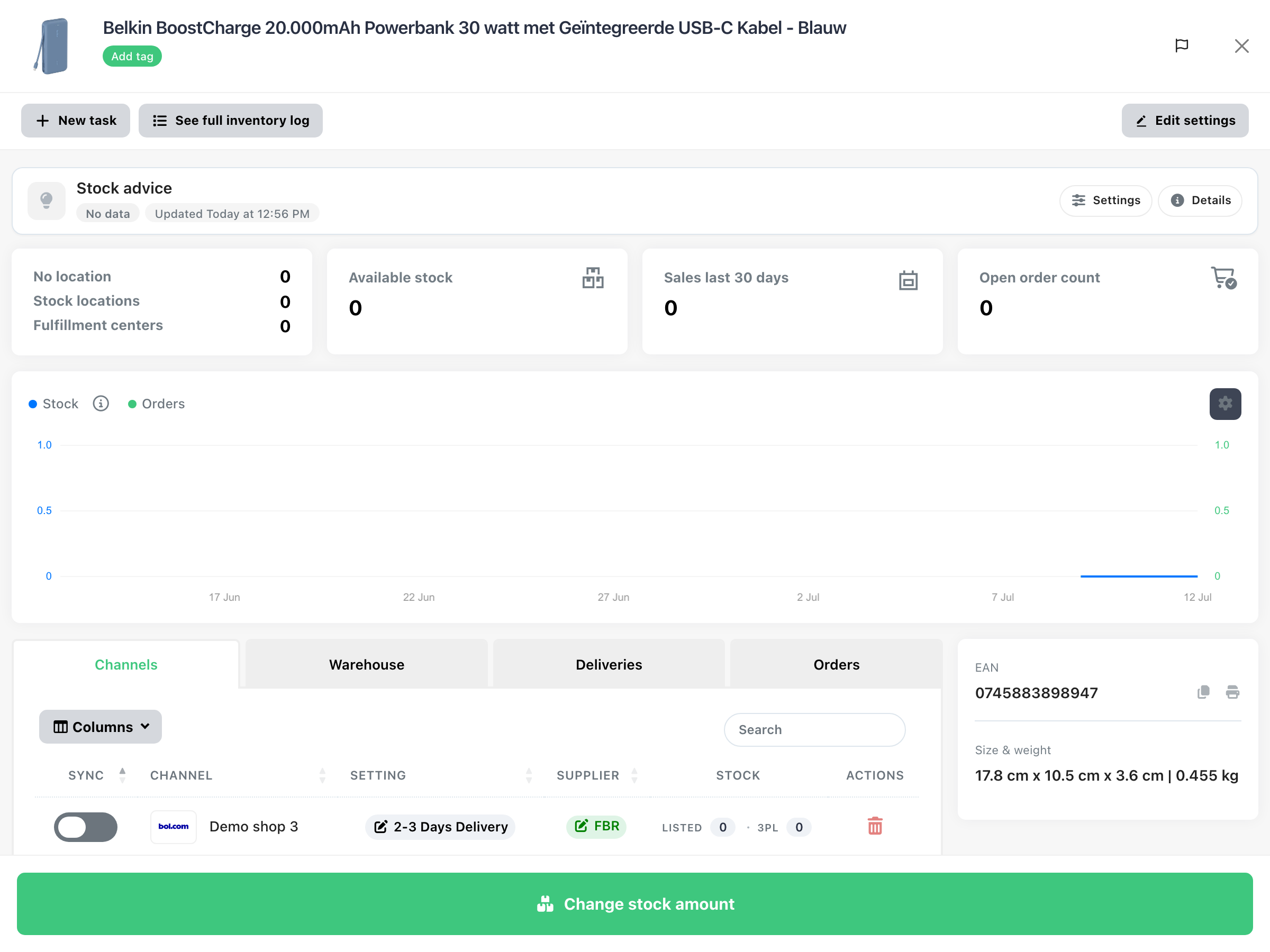Open See full inventory log
The height and width of the screenshot is (952, 1270).
click(x=230, y=121)
